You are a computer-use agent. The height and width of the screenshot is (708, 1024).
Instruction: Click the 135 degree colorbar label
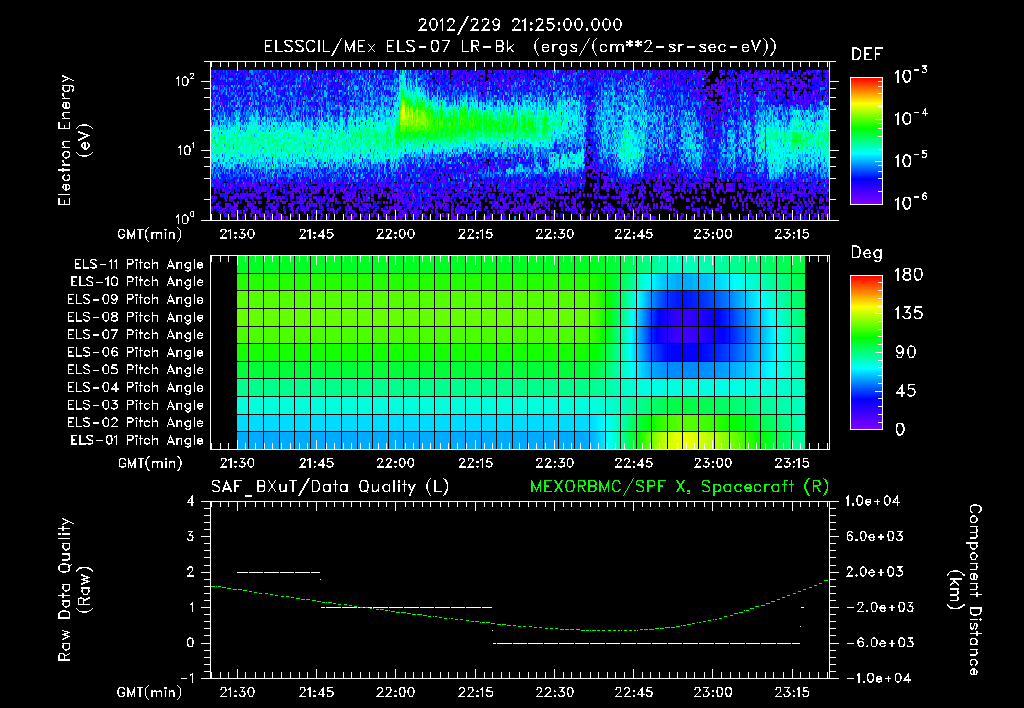[908, 314]
